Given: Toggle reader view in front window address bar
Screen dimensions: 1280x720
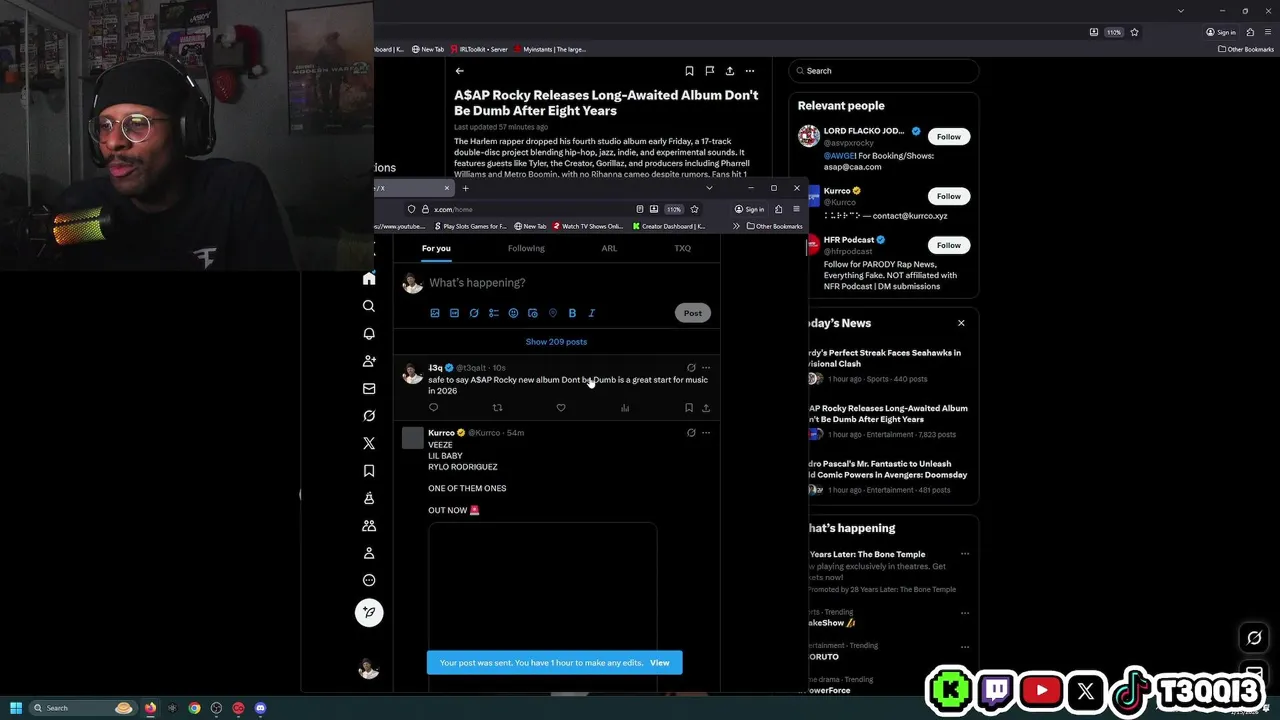Looking at the screenshot, I should (639, 209).
